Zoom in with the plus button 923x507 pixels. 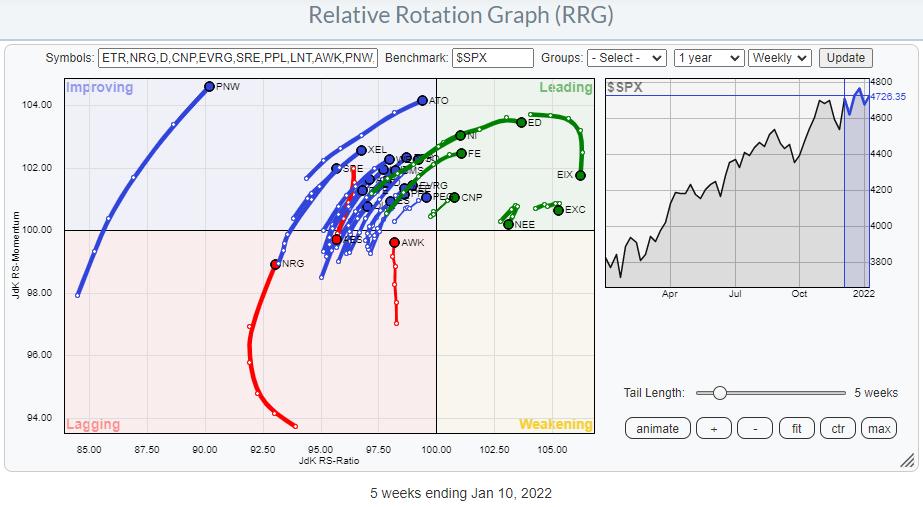coord(714,428)
